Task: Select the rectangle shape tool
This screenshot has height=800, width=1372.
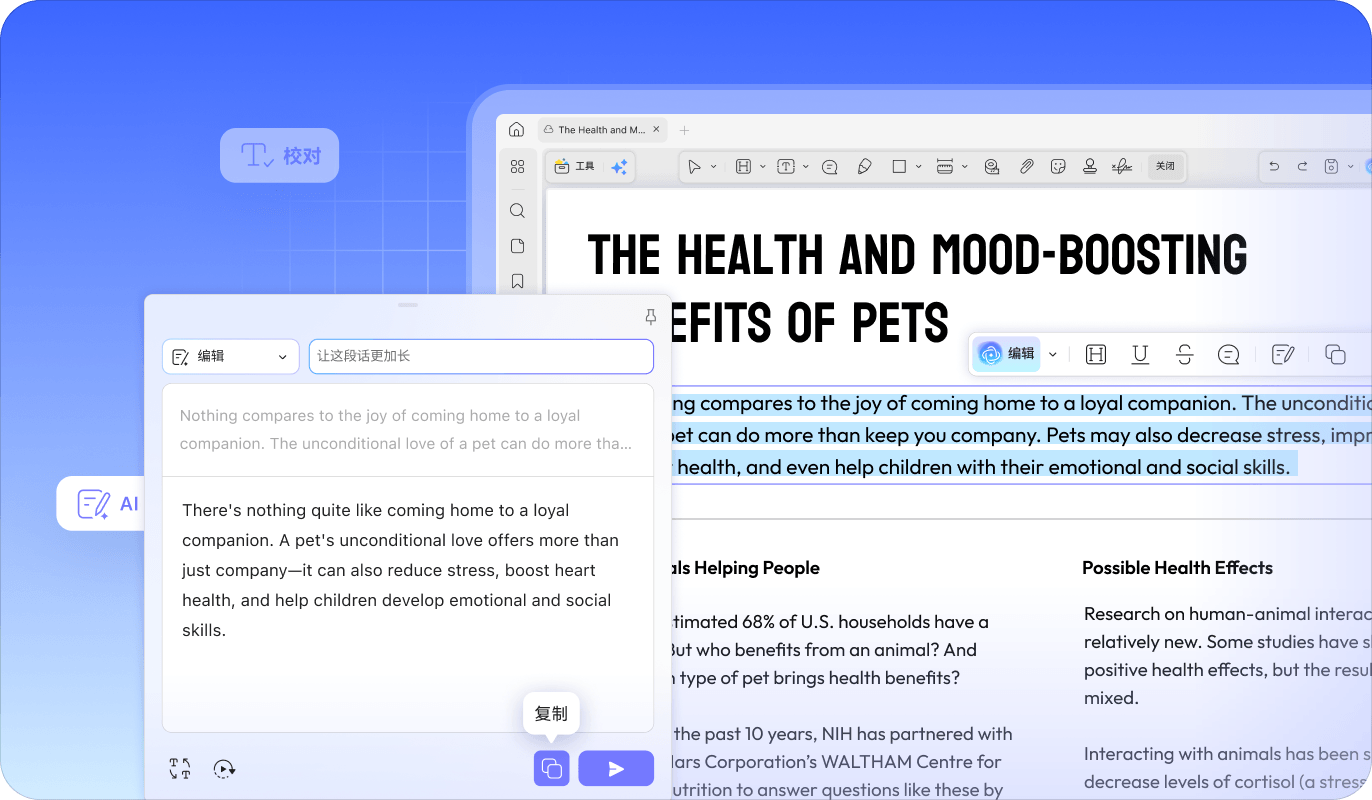Action: click(x=899, y=167)
